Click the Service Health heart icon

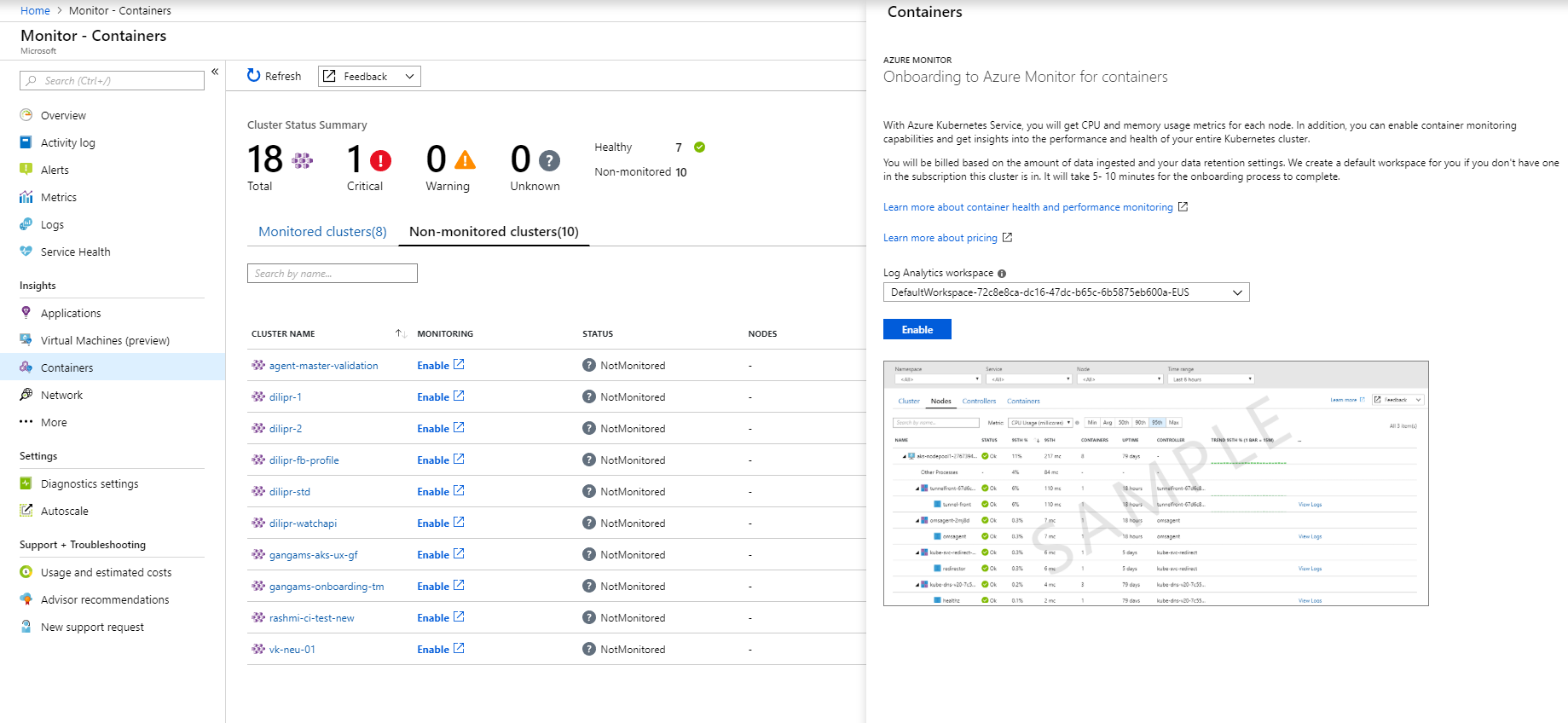[x=26, y=252]
